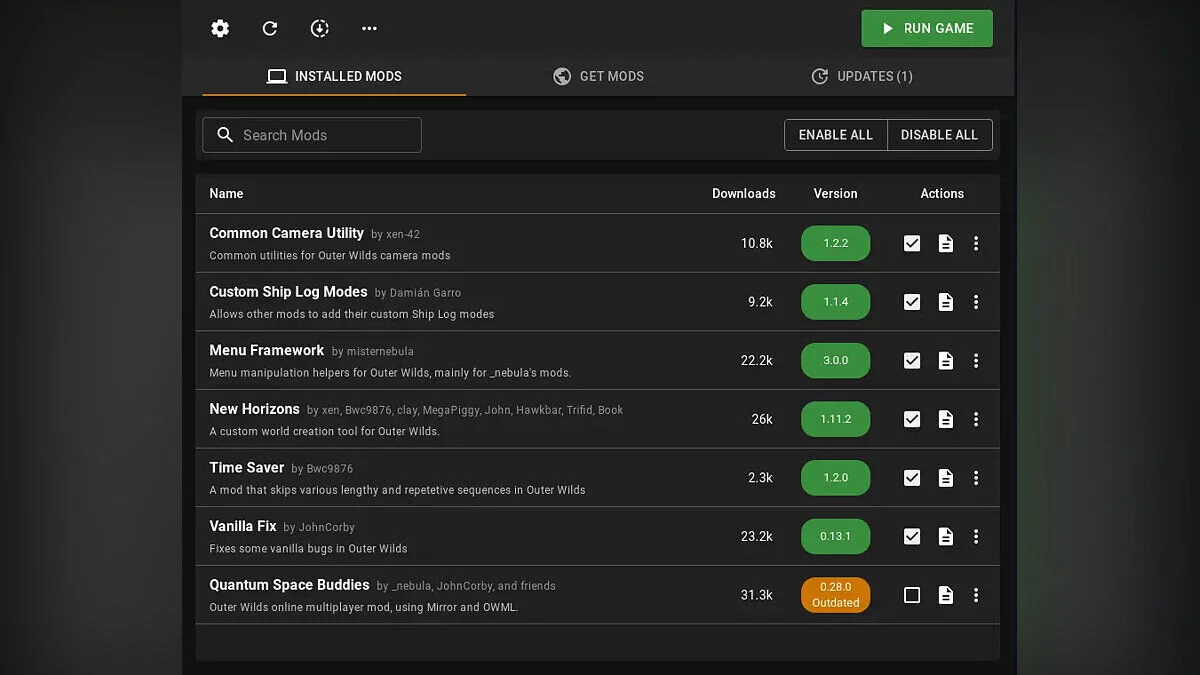Open readme for Menu Framework
Screen dimensions: 1200x675
coord(945,360)
